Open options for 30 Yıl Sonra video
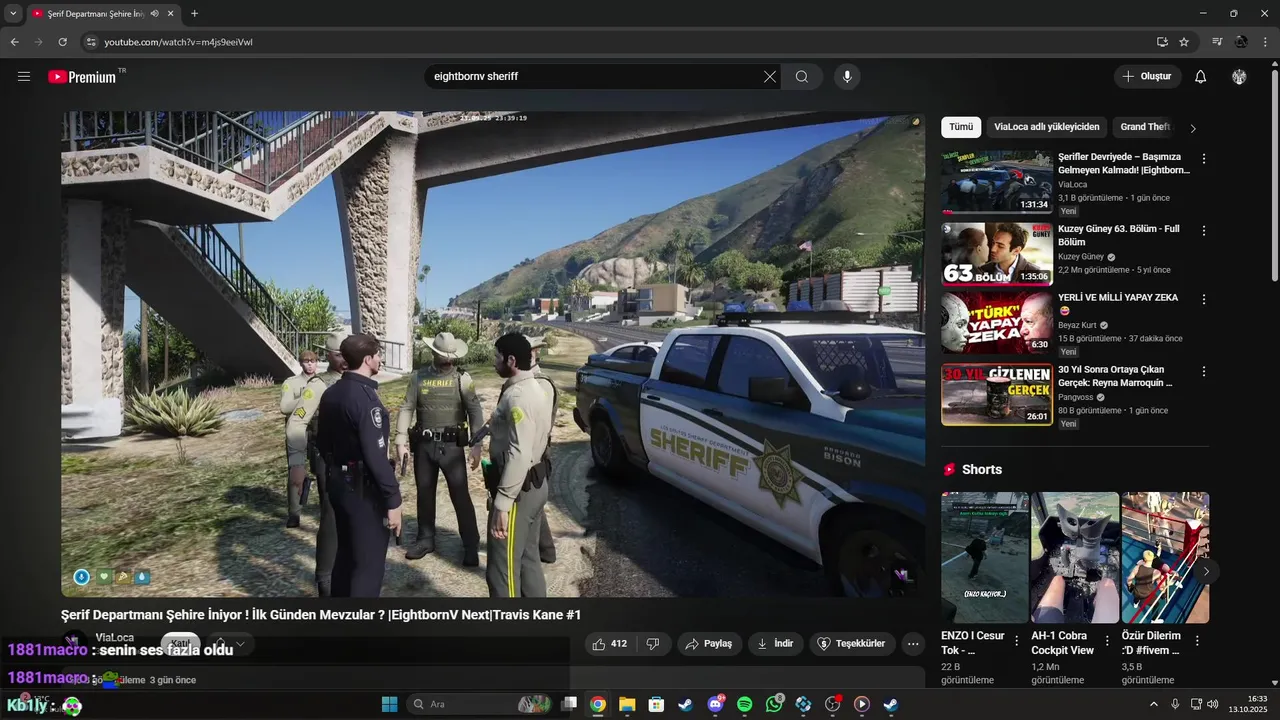 point(1204,371)
